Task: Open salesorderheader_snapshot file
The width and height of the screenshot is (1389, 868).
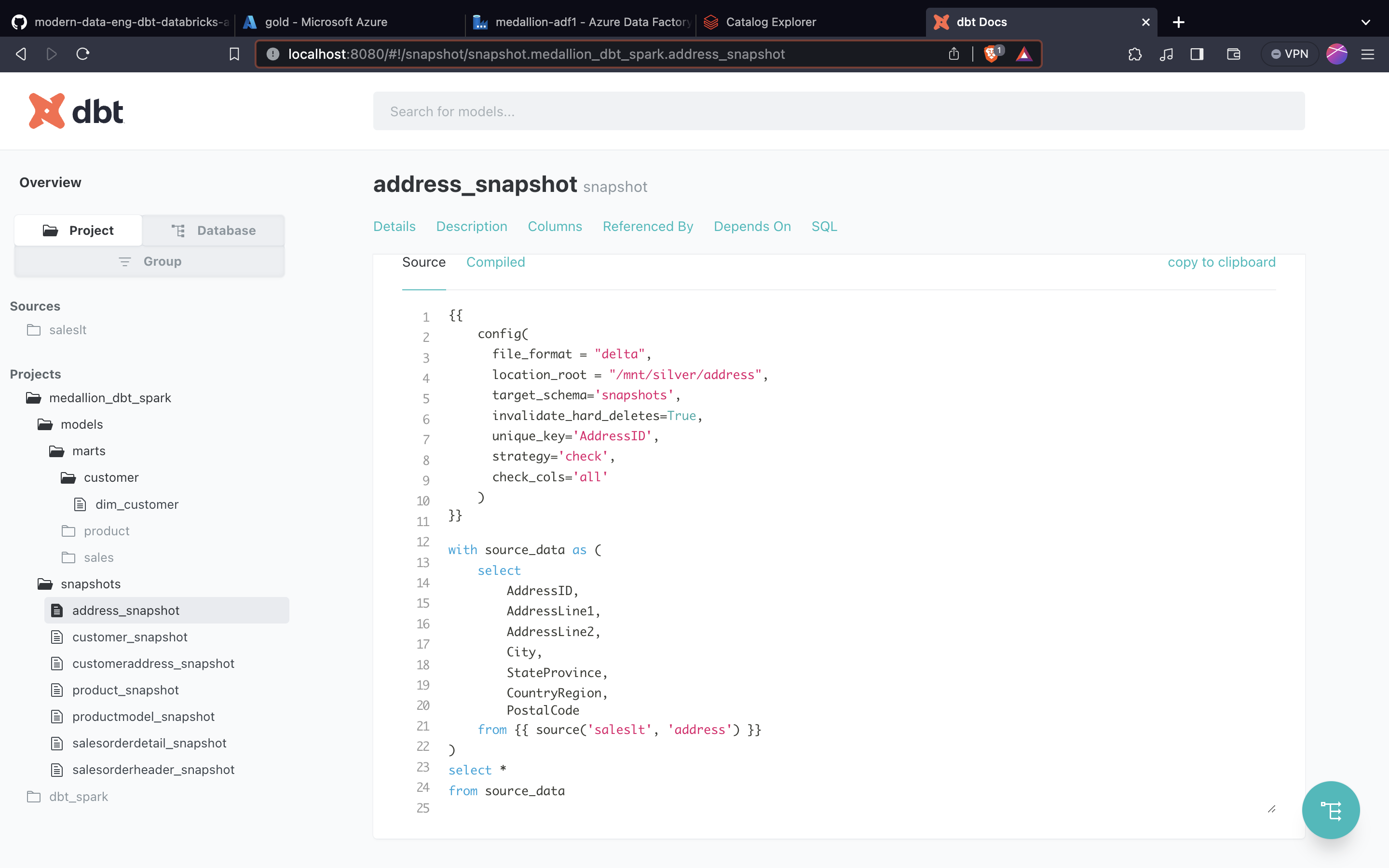Action: pyautogui.click(x=142, y=769)
